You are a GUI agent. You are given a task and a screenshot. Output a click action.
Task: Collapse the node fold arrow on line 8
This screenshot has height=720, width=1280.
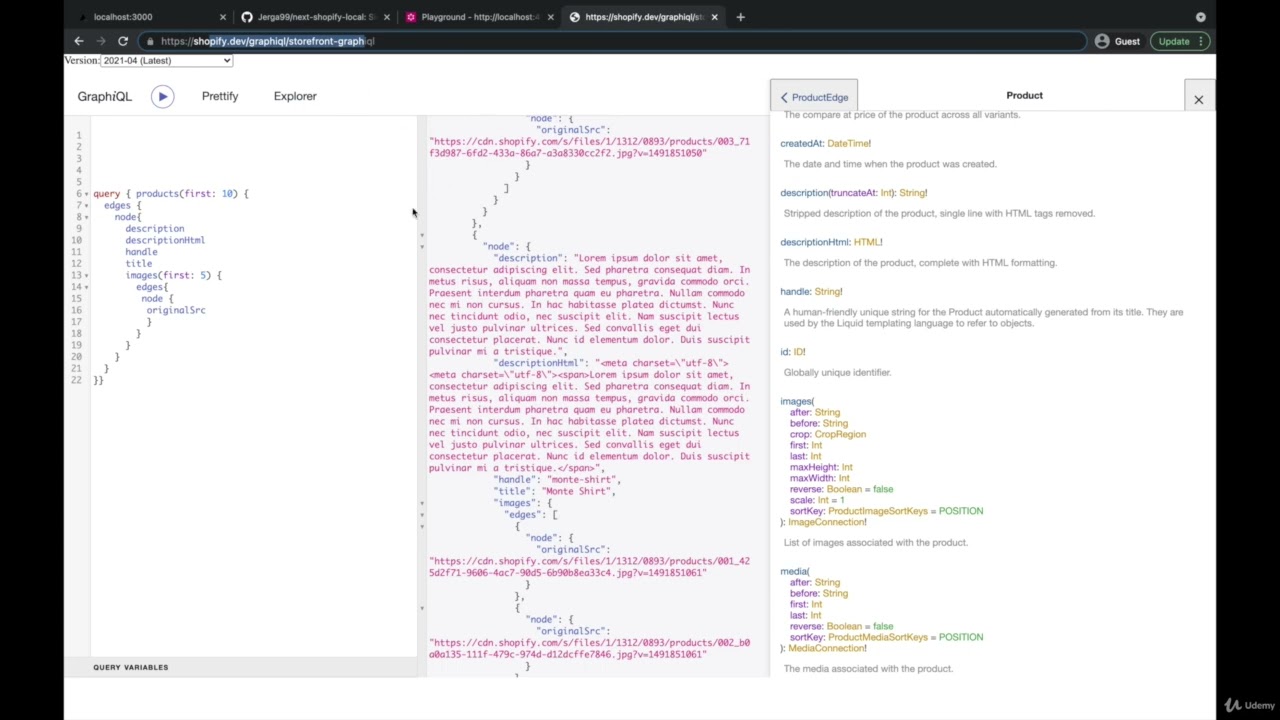coord(87,217)
